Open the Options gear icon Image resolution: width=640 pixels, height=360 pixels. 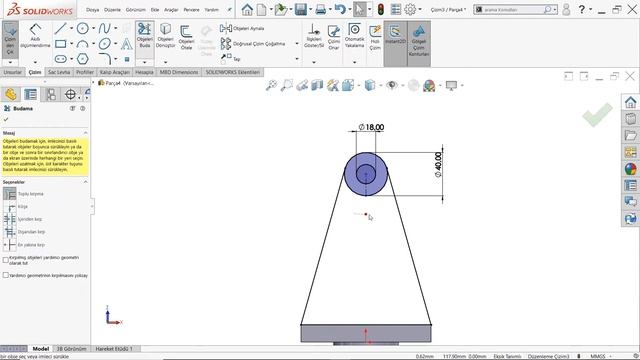tap(410, 9)
